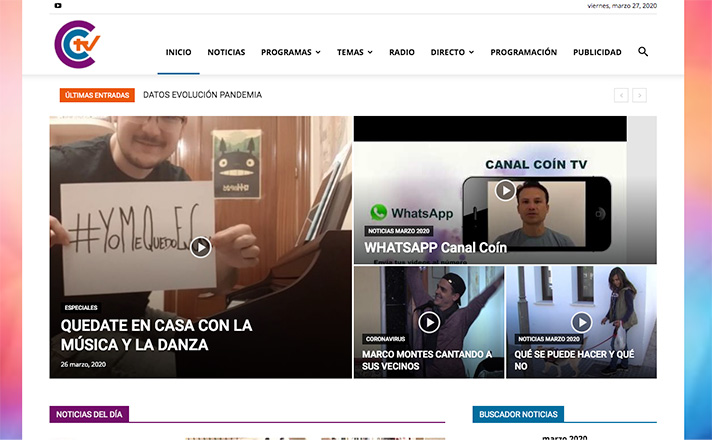712x440 pixels.
Task: Click the Coronavirus category tag
Action: click(387, 339)
